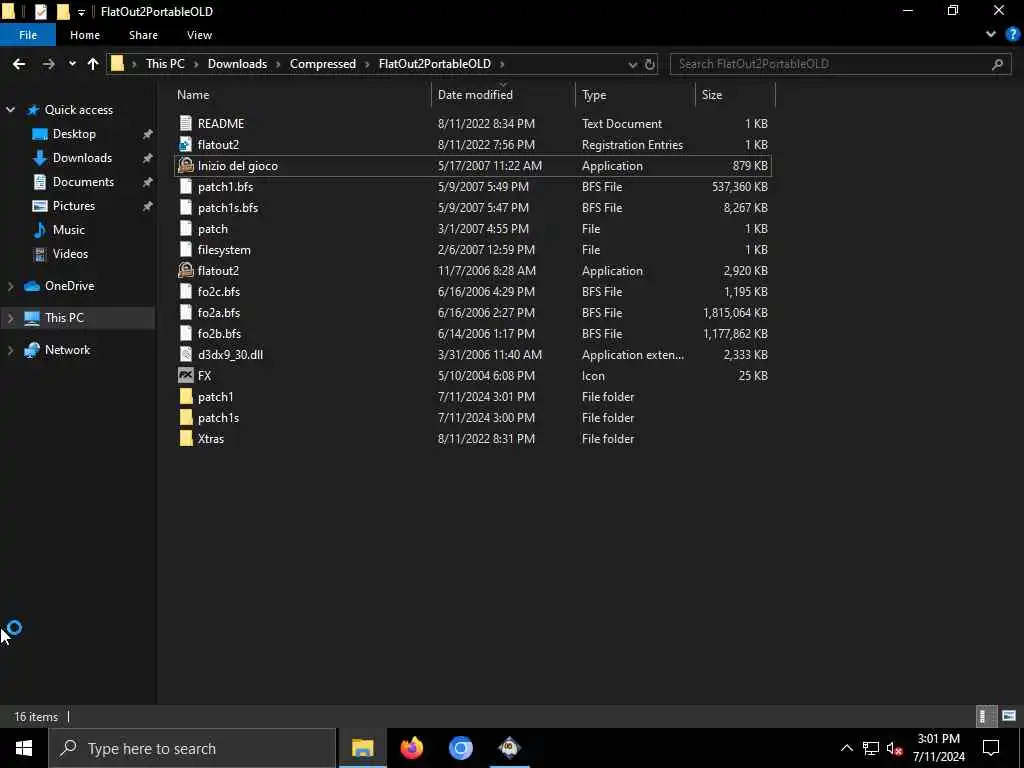Sort by the Size column header
This screenshot has height=768, width=1024.
(x=712, y=95)
